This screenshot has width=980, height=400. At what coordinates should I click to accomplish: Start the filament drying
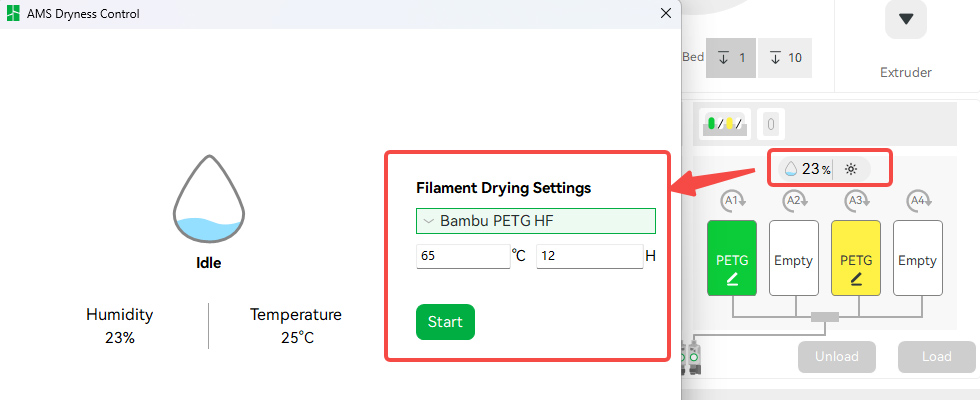pos(445,322)
